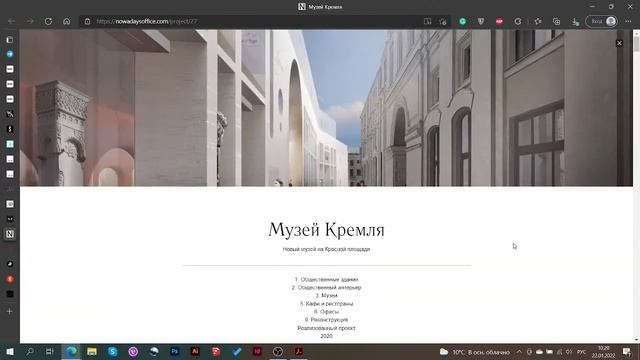Click the browser forward arrow

(x=30, y=21)
